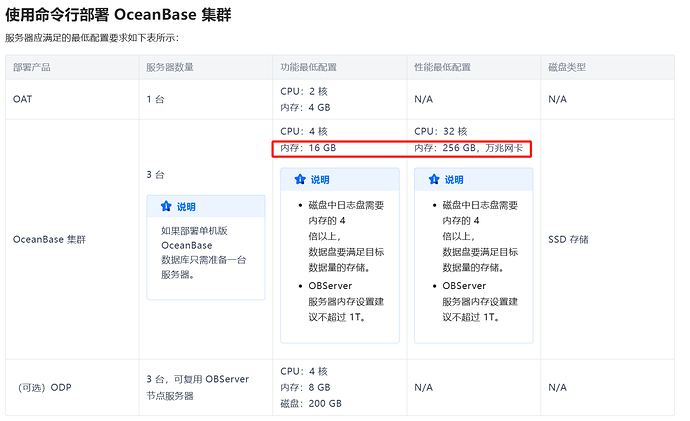Click '内存: 8 GB' in the ODP row

click(305, 388)
